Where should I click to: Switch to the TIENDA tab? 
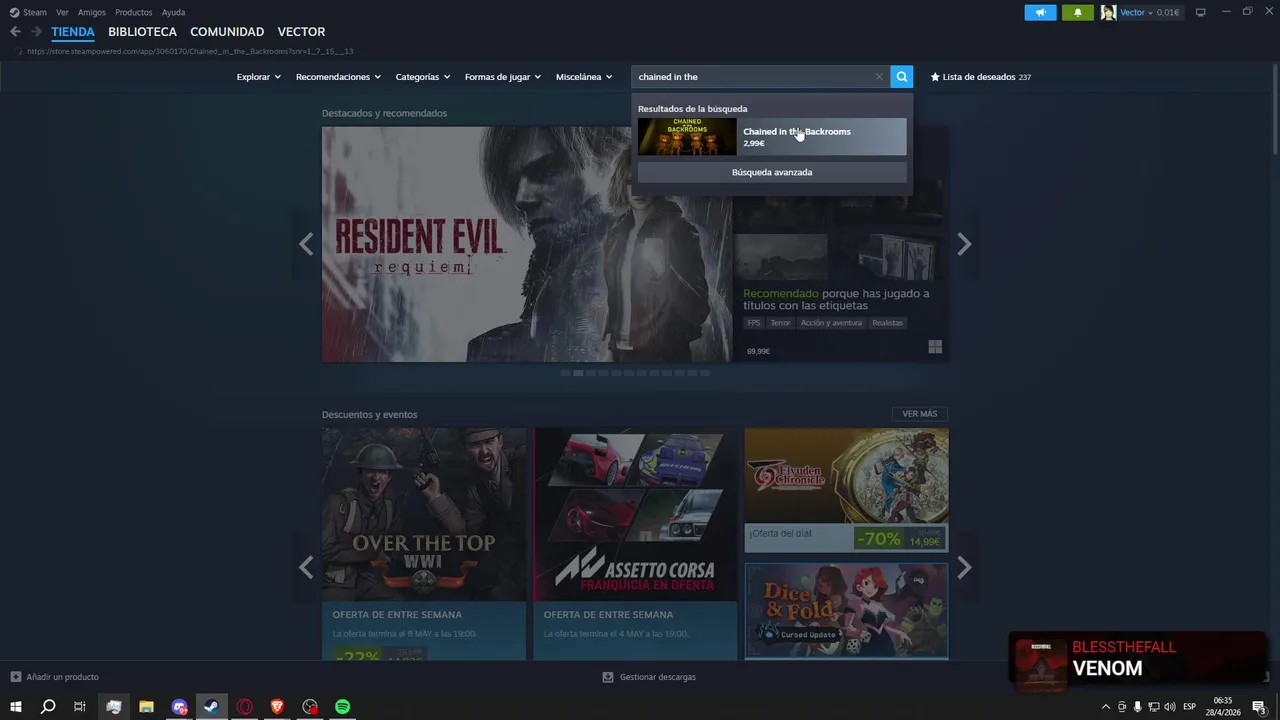[x=73, y=32]
